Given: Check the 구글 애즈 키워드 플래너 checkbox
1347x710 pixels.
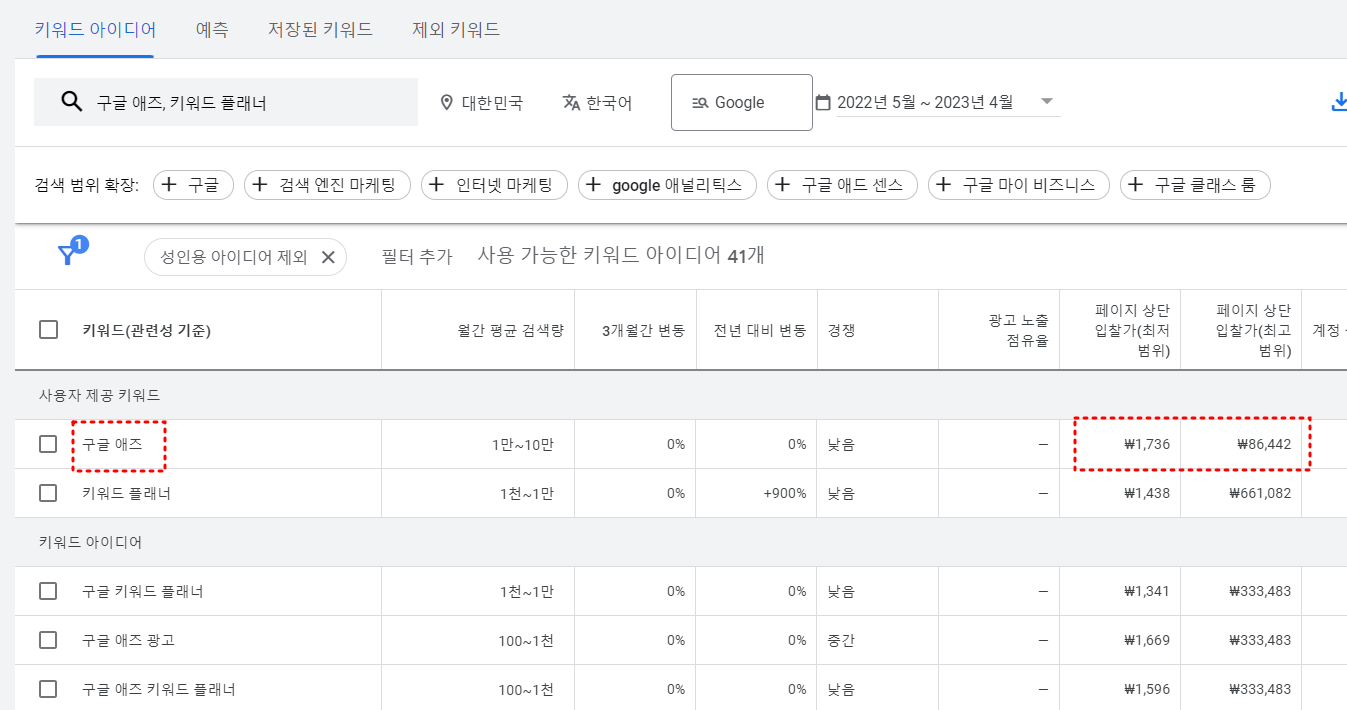Looking at the screenshot, I should click(48, 689).
